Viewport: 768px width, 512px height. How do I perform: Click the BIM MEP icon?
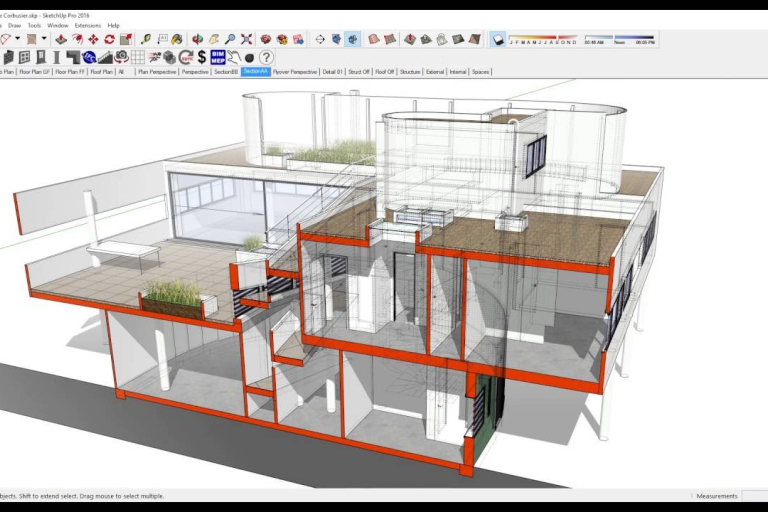[x=217, y=57]
